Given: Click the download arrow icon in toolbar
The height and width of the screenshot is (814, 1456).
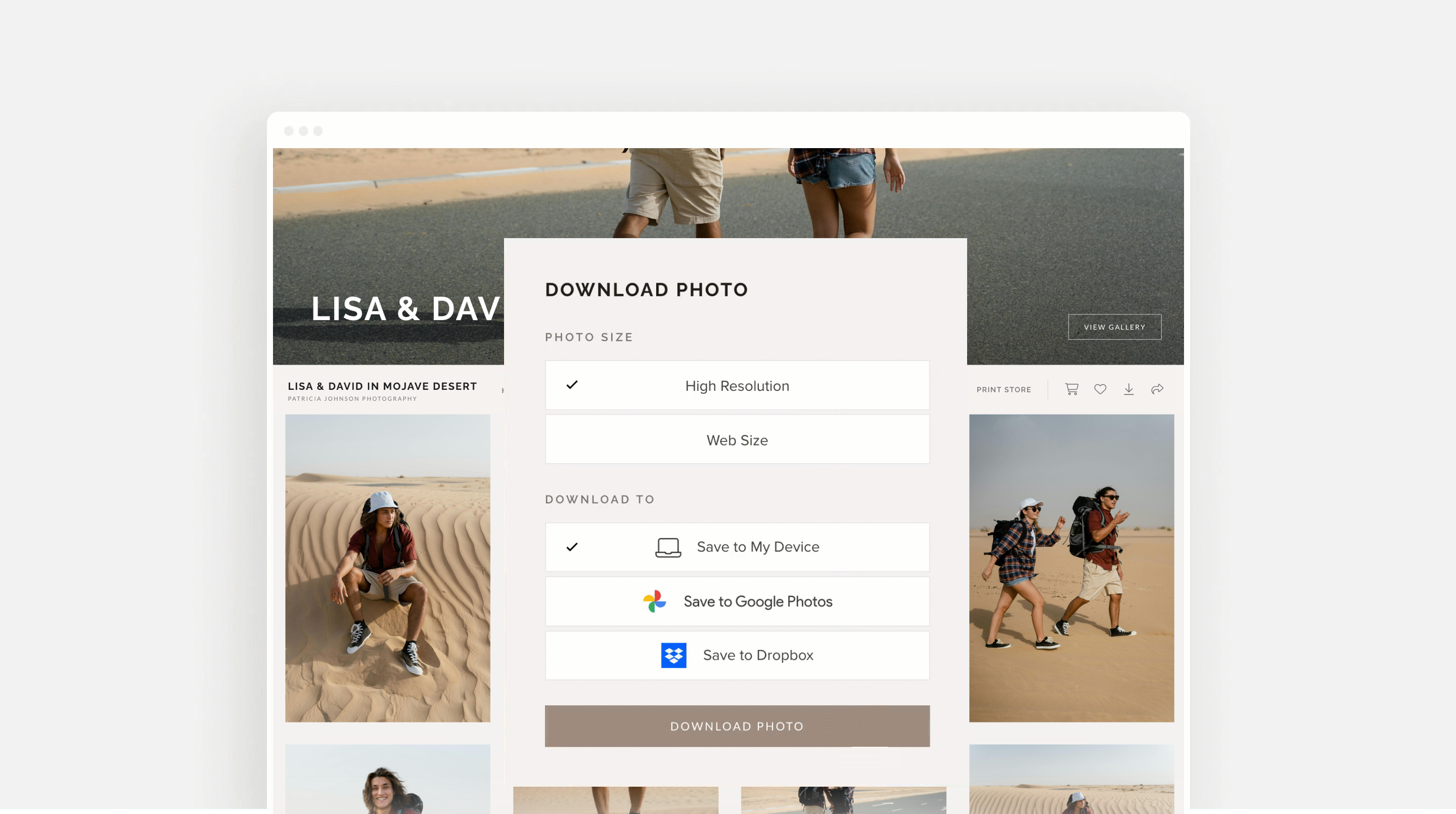Looking at the screenshot, I should pyautogui.click(x=1129, y=389).
